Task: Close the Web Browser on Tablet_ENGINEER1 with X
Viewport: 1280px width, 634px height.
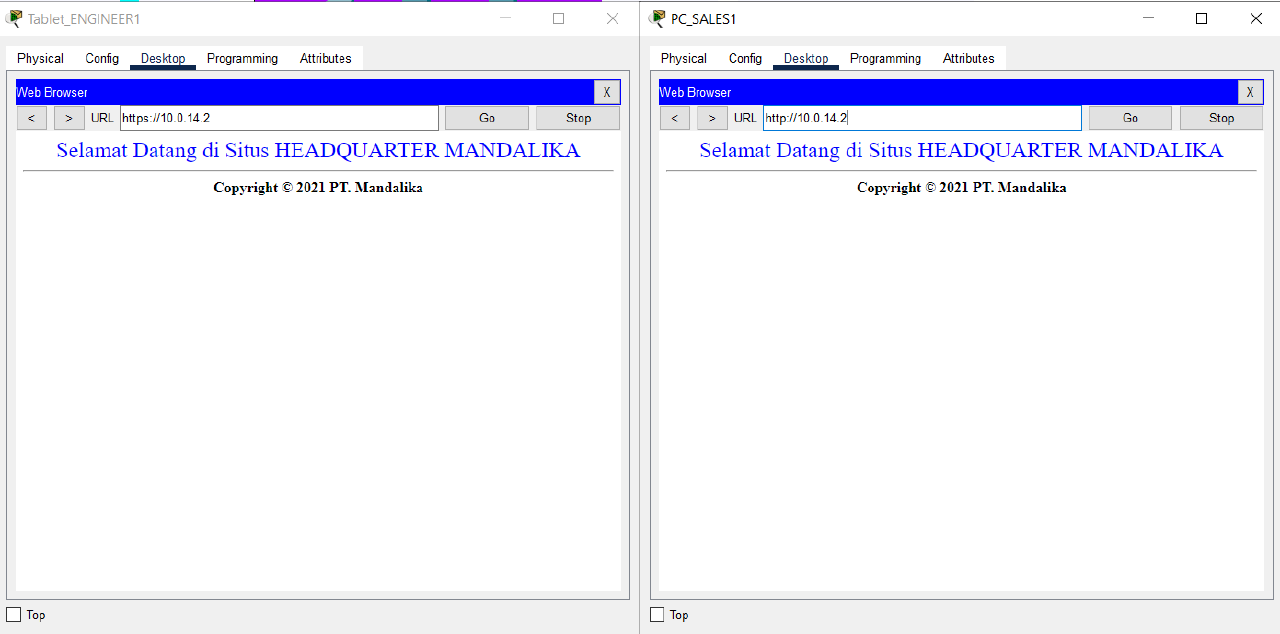Action: [x=607, y=92]
